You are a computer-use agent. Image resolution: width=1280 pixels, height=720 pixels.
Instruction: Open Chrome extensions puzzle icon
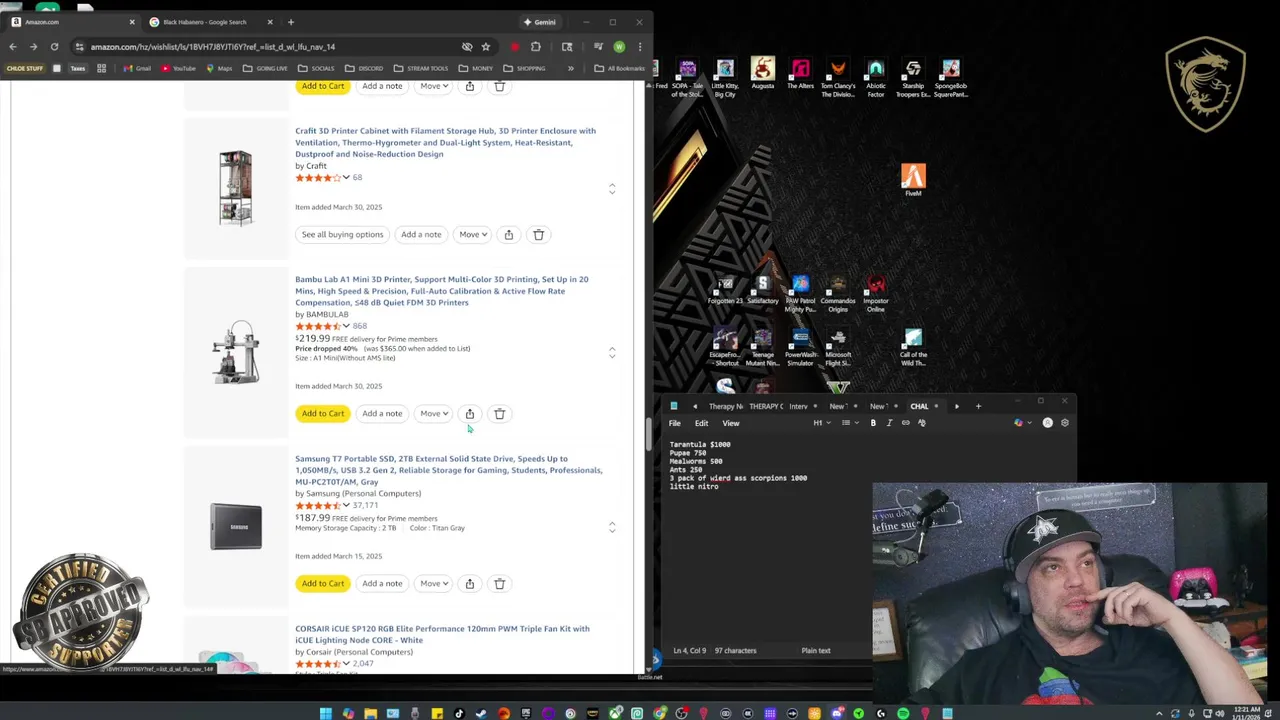(536, 46)
